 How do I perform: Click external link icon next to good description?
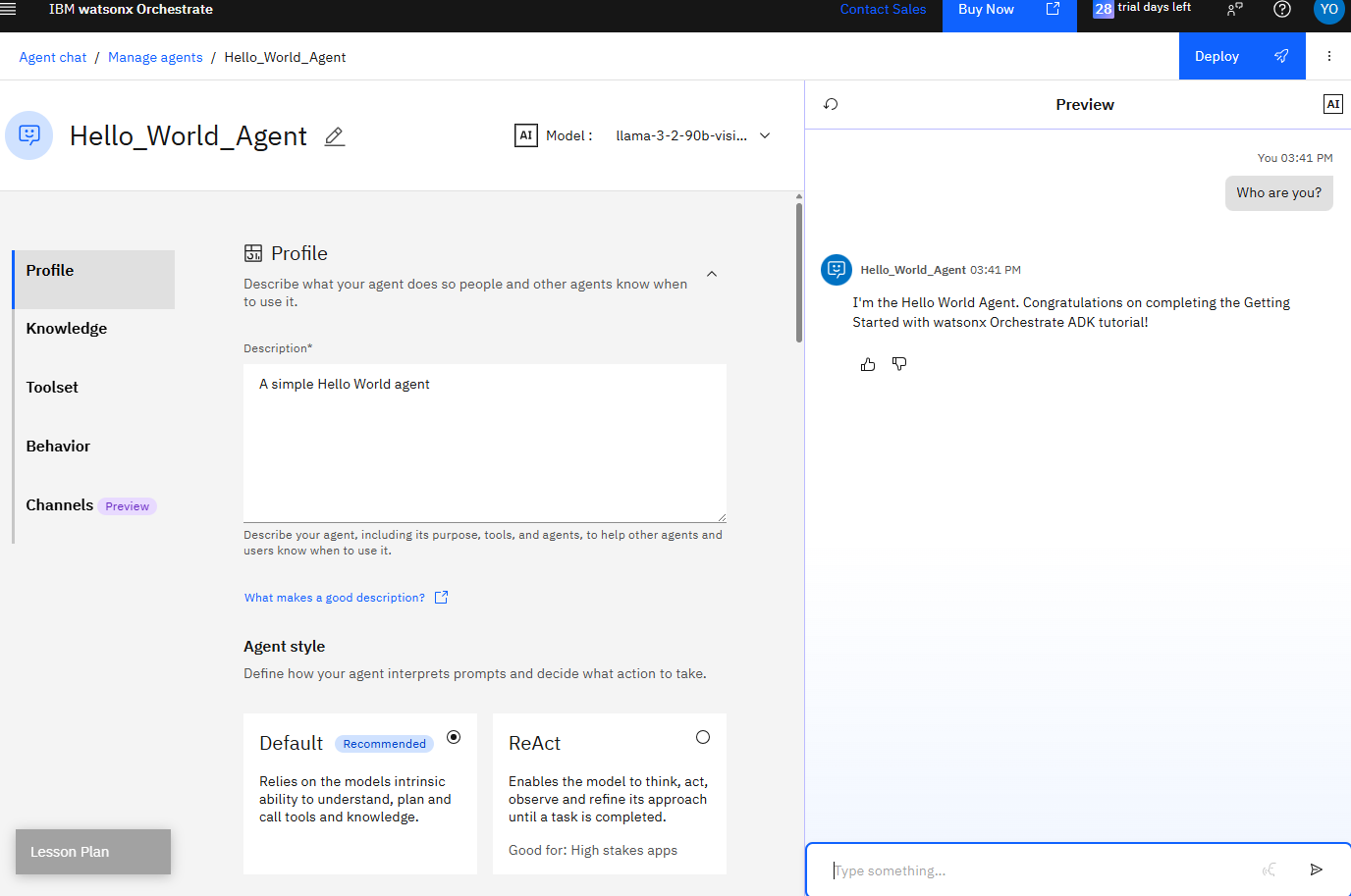click(x=442, y=597)
